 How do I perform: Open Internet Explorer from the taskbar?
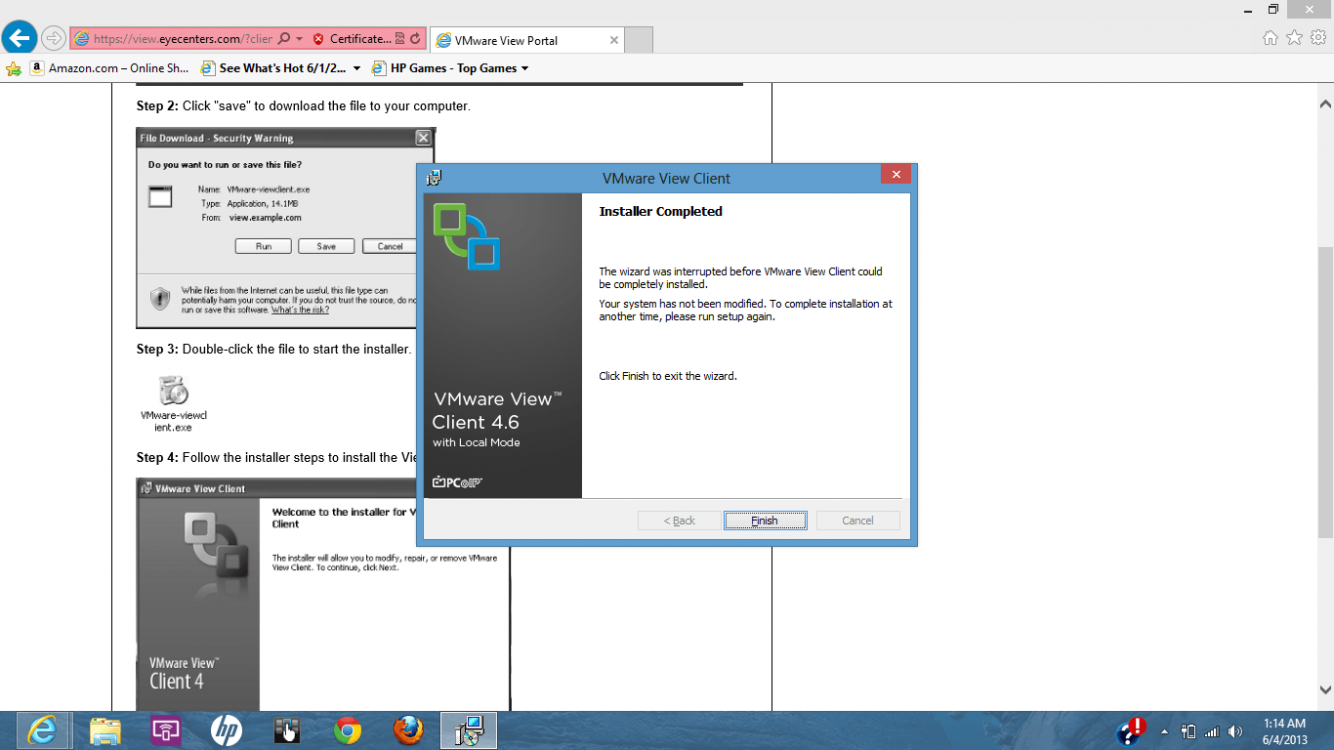[42, 731]
